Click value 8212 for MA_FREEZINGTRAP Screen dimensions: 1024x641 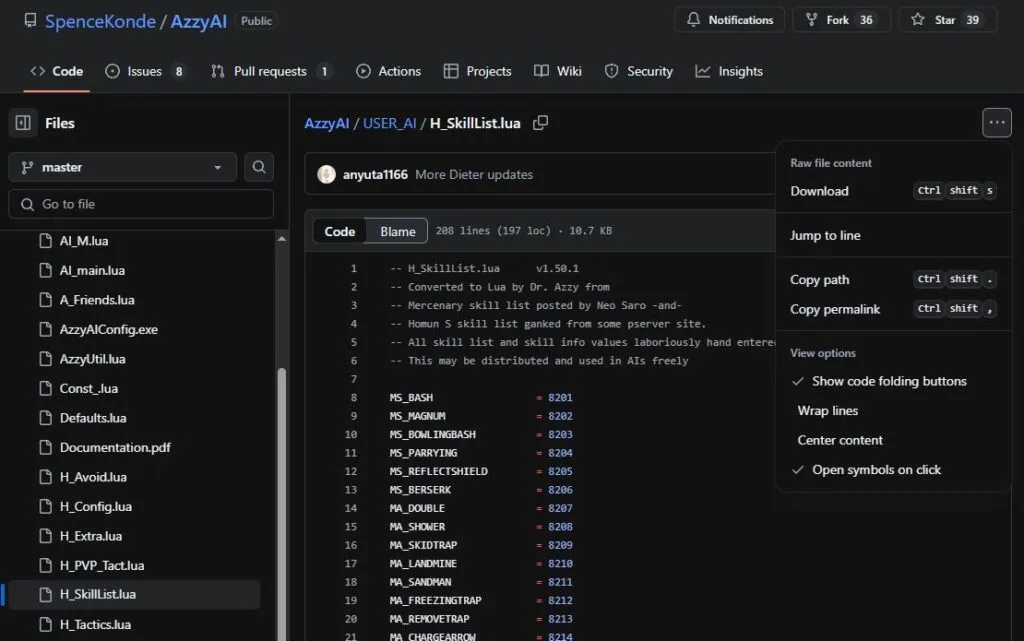tap(560, 600)
